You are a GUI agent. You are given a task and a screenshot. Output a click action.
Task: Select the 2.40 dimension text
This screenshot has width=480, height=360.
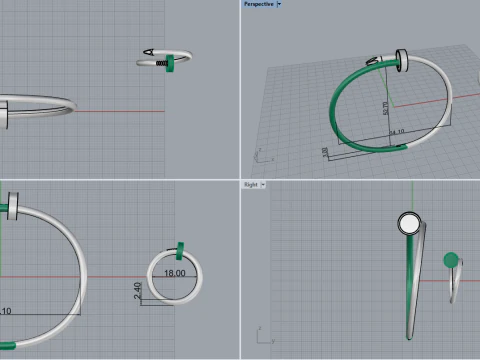tap(138, 291)
